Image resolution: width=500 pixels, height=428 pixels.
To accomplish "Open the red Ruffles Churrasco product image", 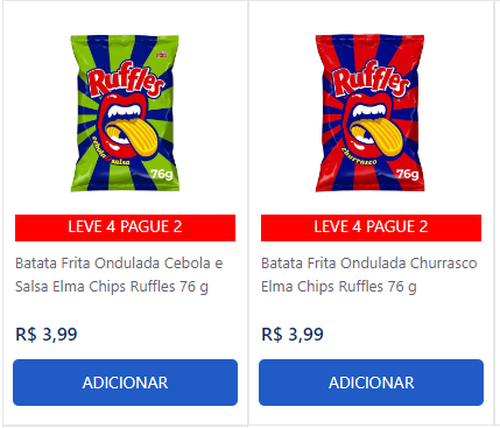I will 370,113.
